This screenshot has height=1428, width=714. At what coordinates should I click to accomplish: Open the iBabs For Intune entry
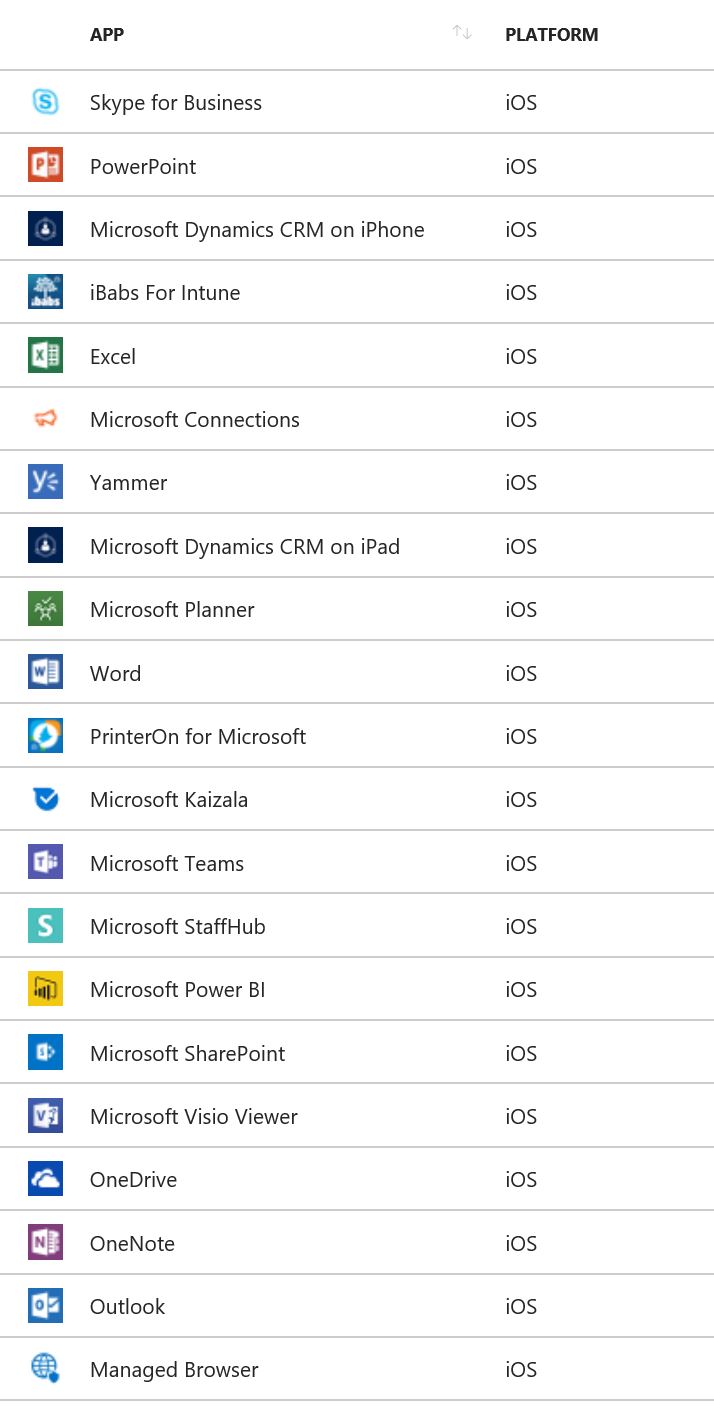(165, 292)
